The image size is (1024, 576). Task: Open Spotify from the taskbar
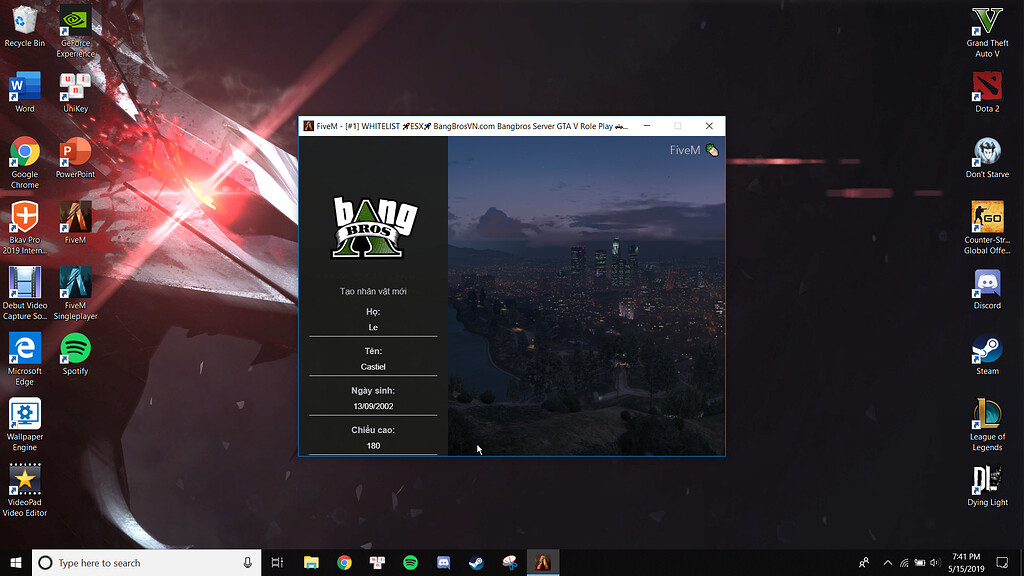click(x=410, y=562)
